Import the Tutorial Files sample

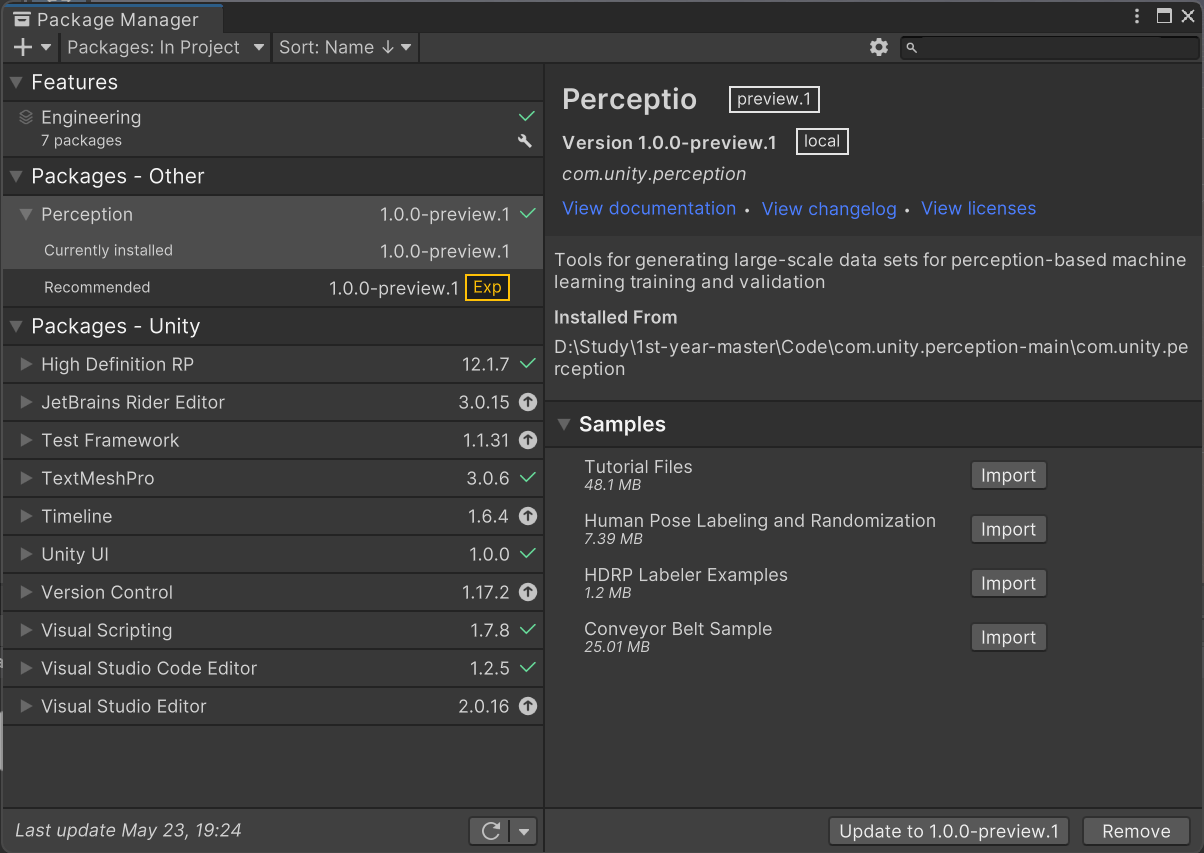point(1008,475)
